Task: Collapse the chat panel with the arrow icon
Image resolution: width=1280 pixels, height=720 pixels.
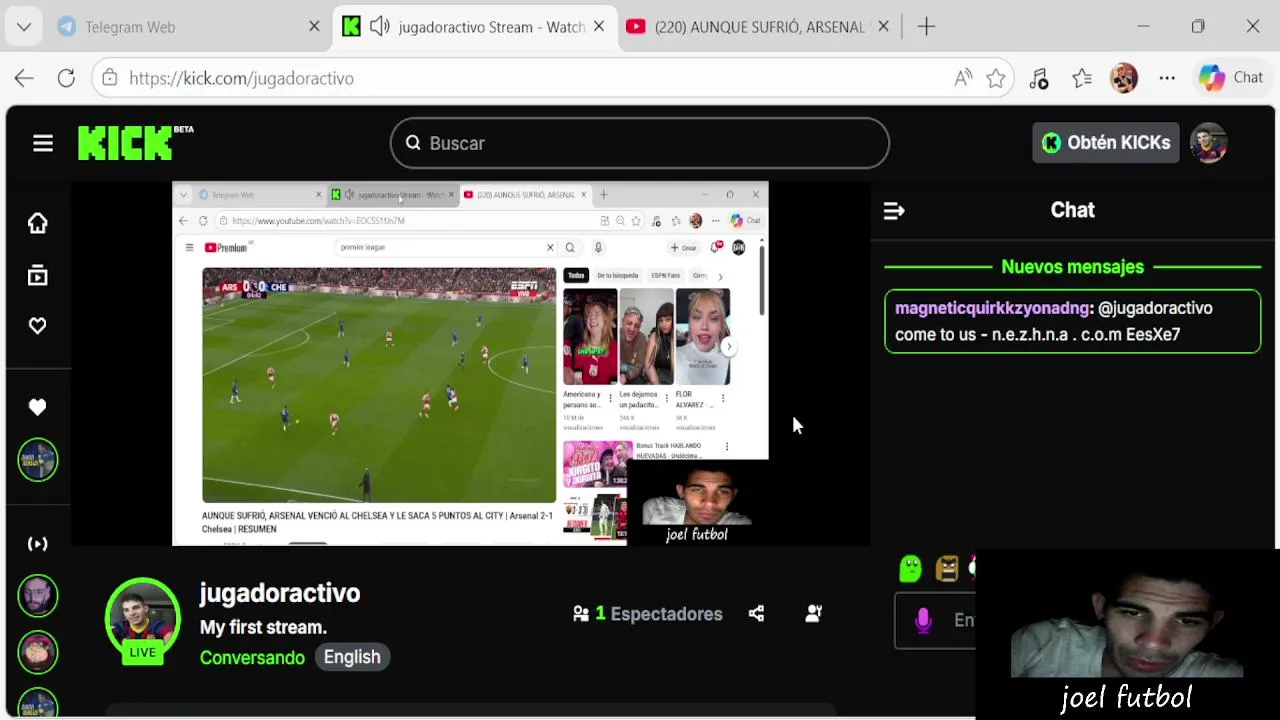Action: click(894, 211)
